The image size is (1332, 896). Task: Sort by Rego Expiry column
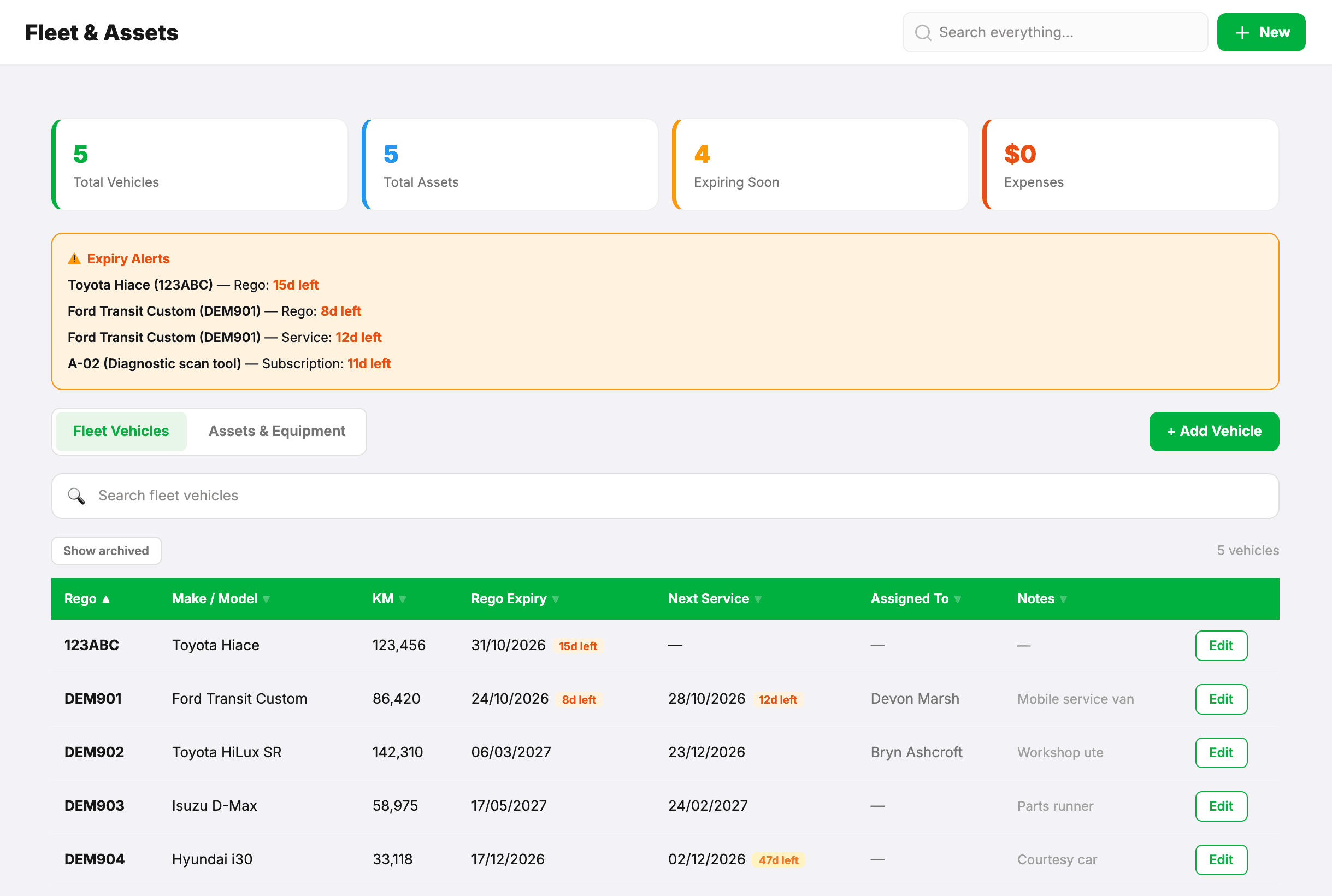pyautogui.click(x=515, y=599)
